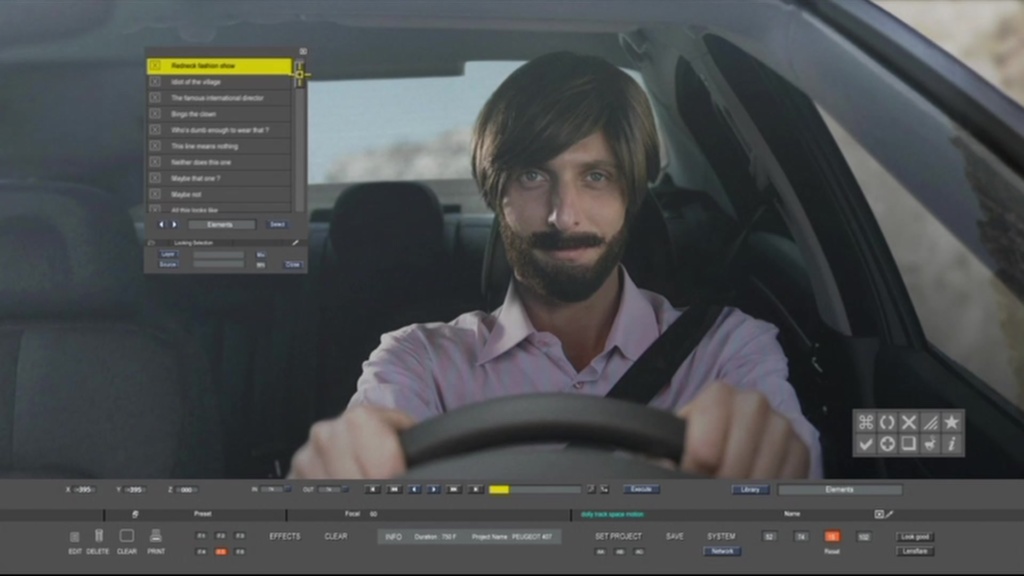
Task: Click the small icon left of Locking Selection
Action: pyautogui.click(x=152, y=243)
